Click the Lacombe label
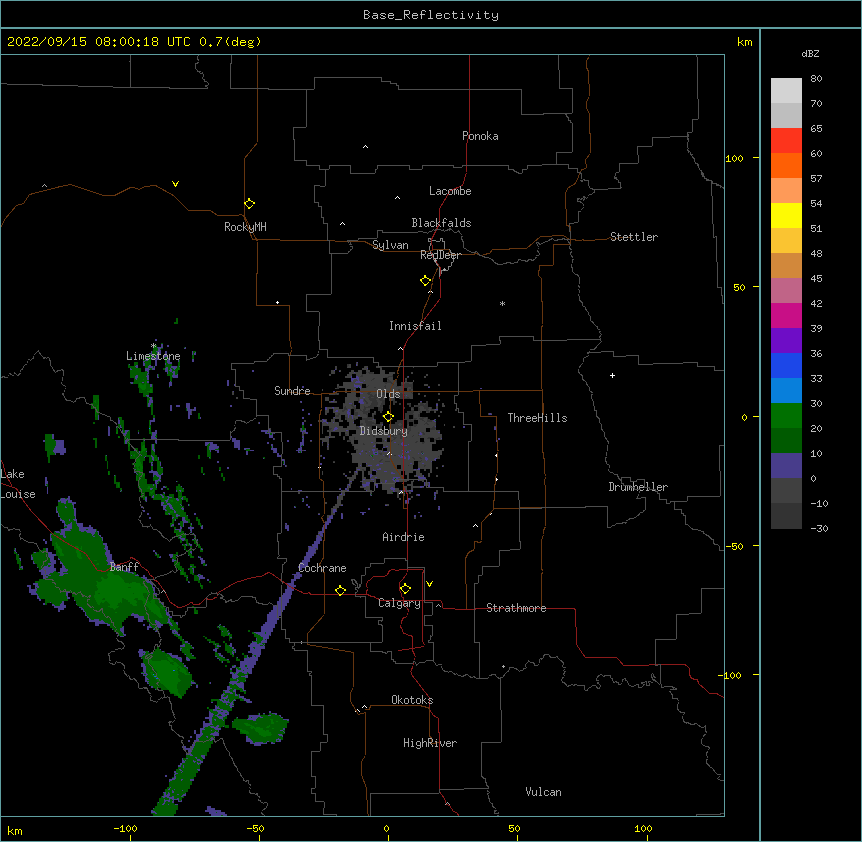Screen dimensions: 862x842 (x=450, y=191)
